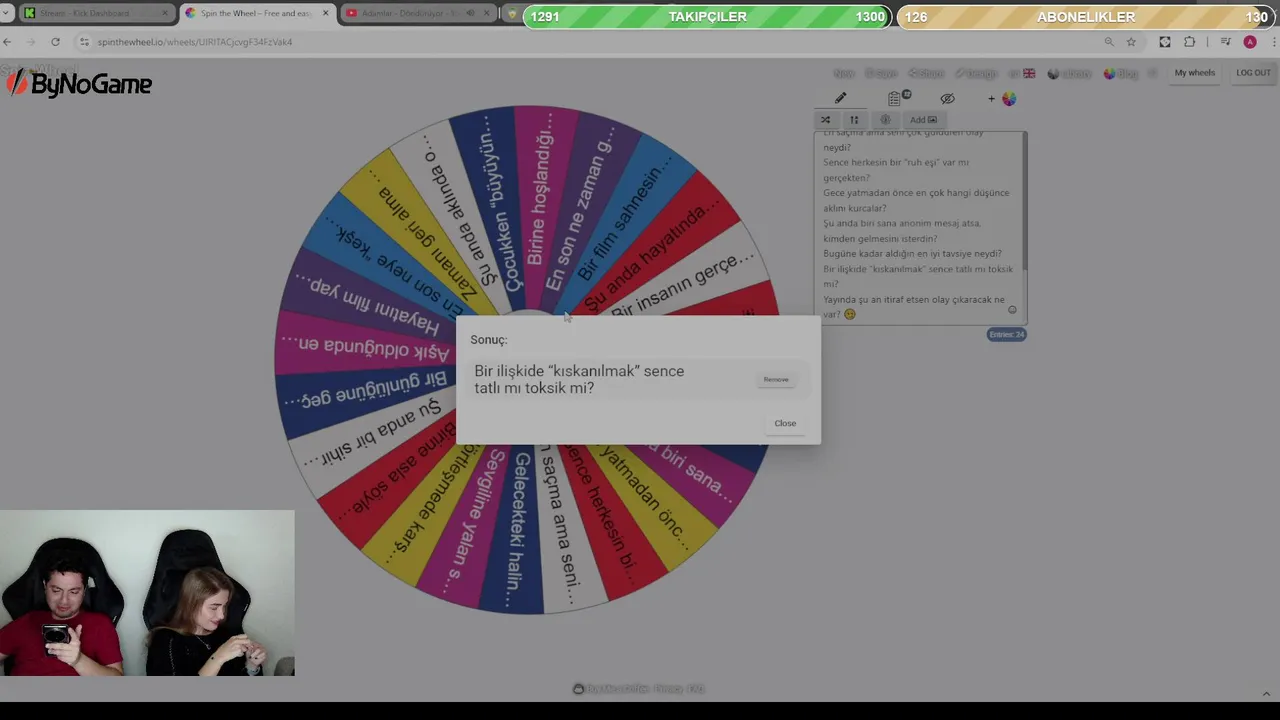Click the Entries: 24 badge

[x=1006, y=334]
